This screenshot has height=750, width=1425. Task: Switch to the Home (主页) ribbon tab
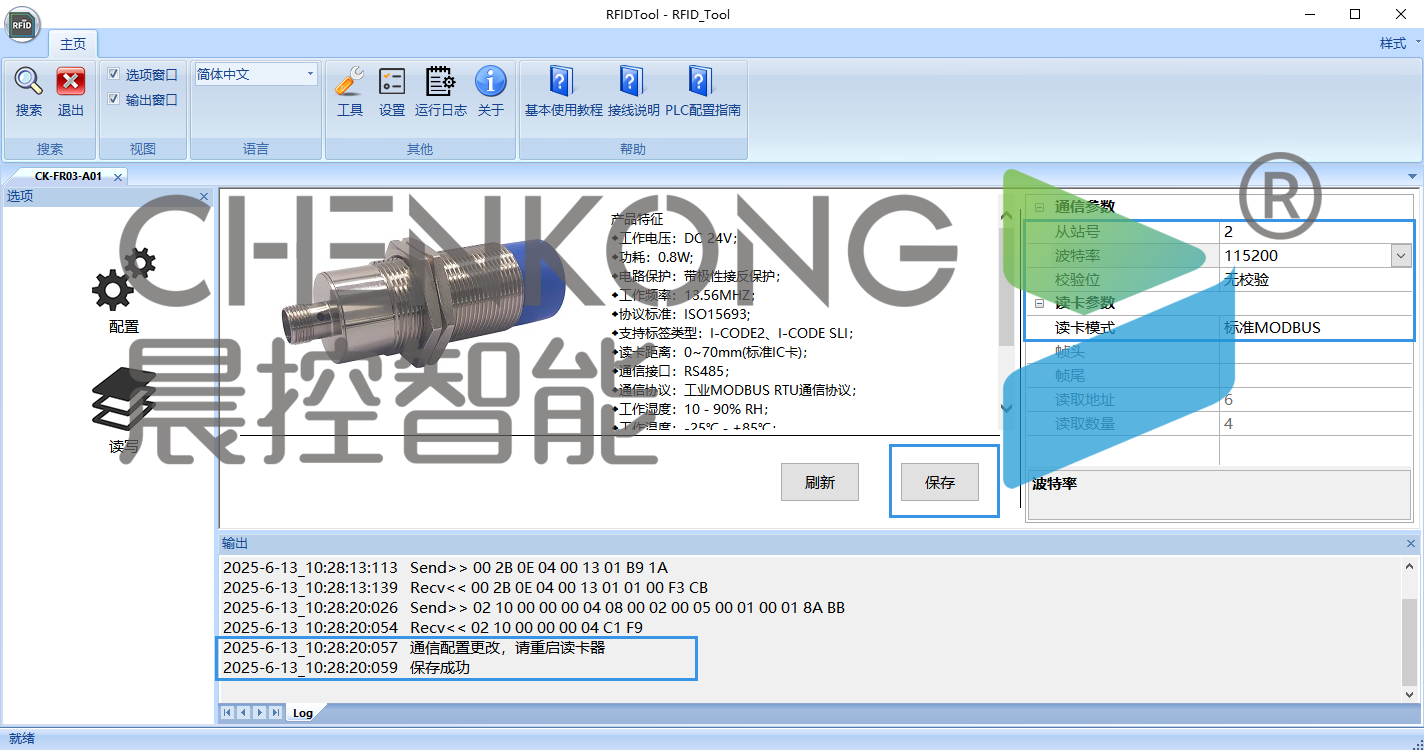click(x=73, y=44)
